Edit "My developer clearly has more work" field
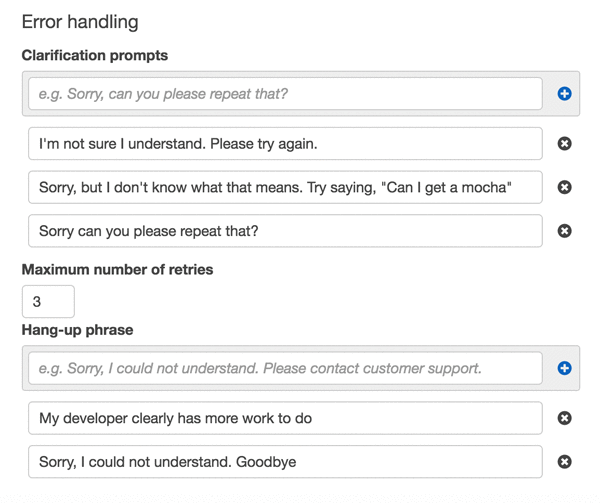Image resolution: width=600 pixels, height=503 pixels. (285, 418)
